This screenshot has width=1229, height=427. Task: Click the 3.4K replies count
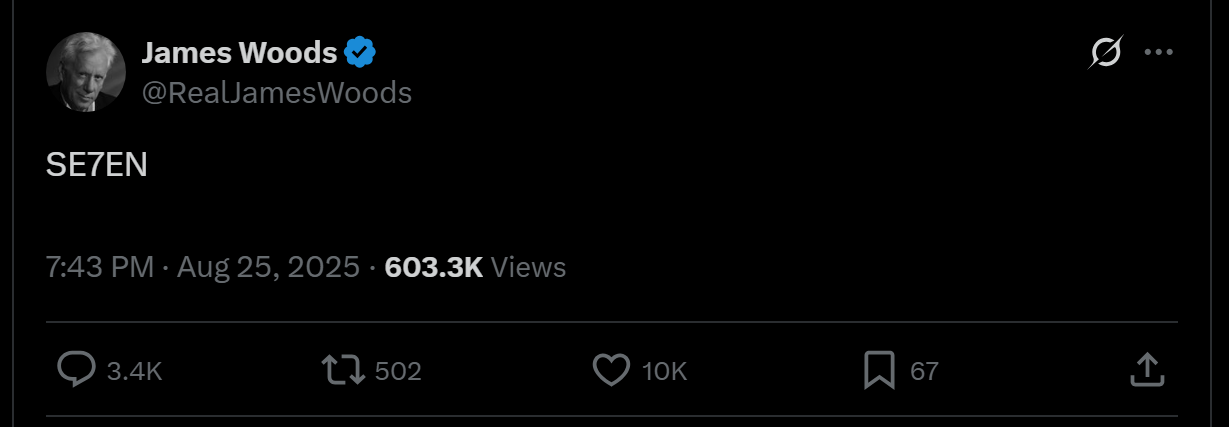134,372
